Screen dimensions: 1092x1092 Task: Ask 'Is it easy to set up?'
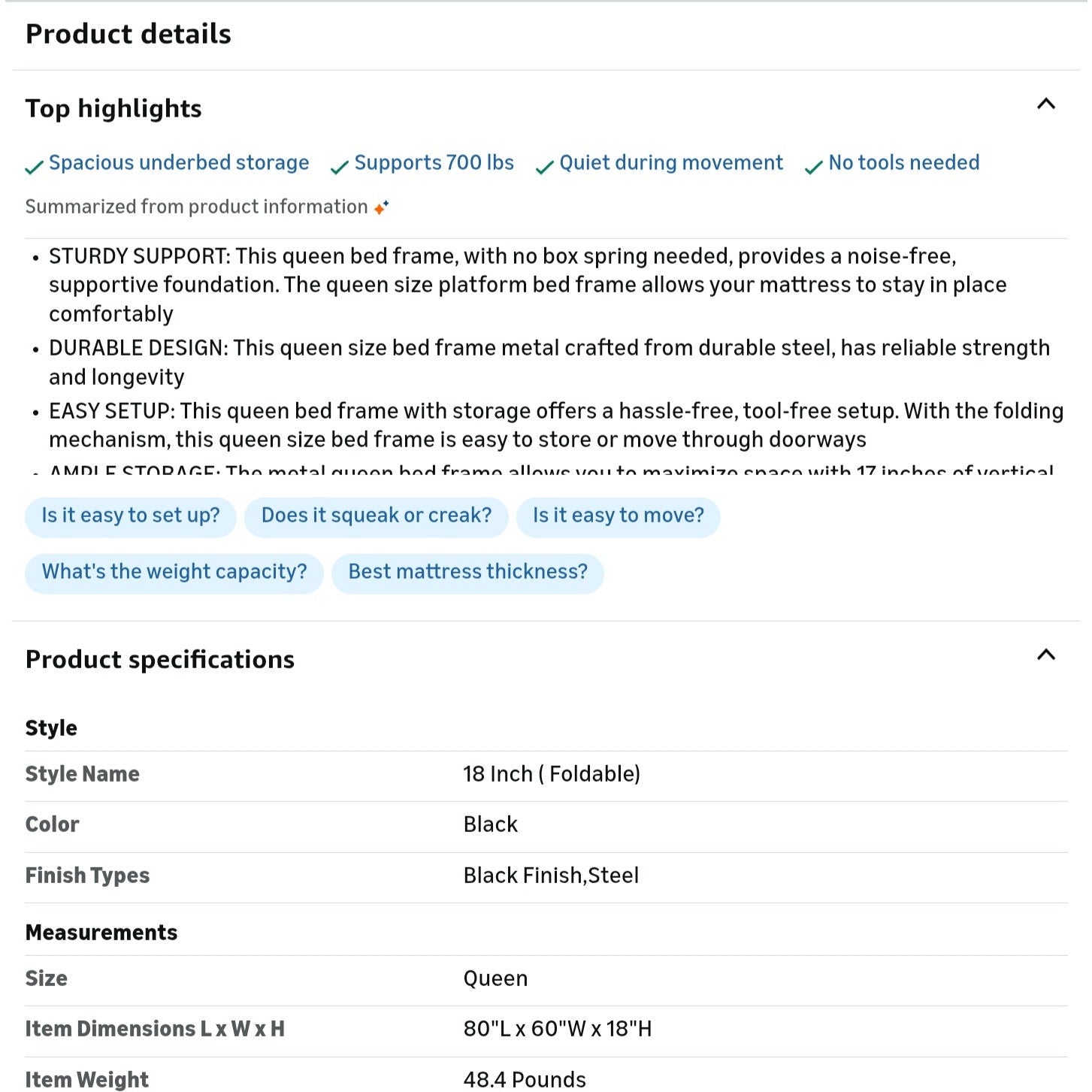(131, 516)
